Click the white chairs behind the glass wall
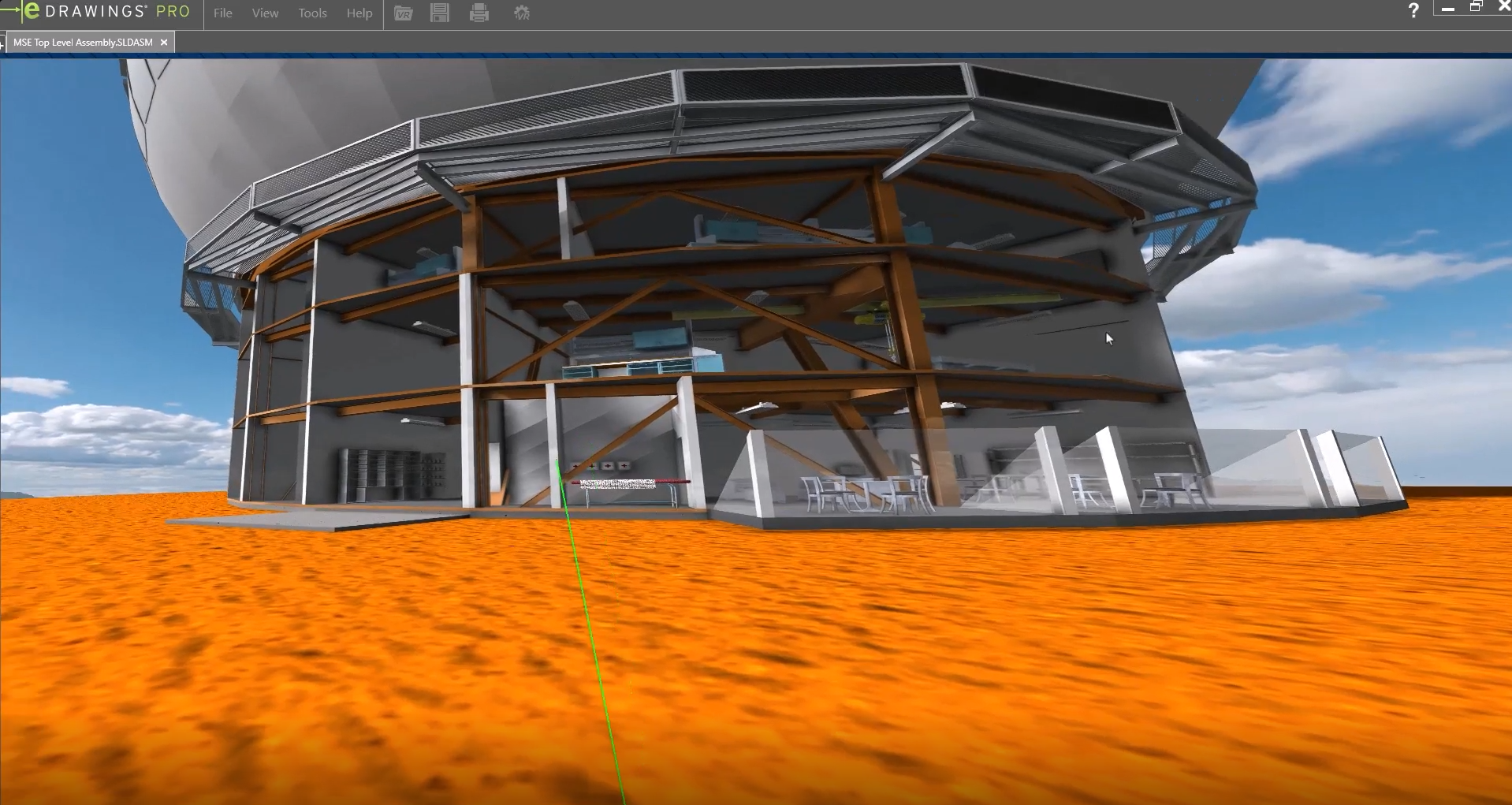The height and width of the screenshot is (805, 1512). pos(867,493)
